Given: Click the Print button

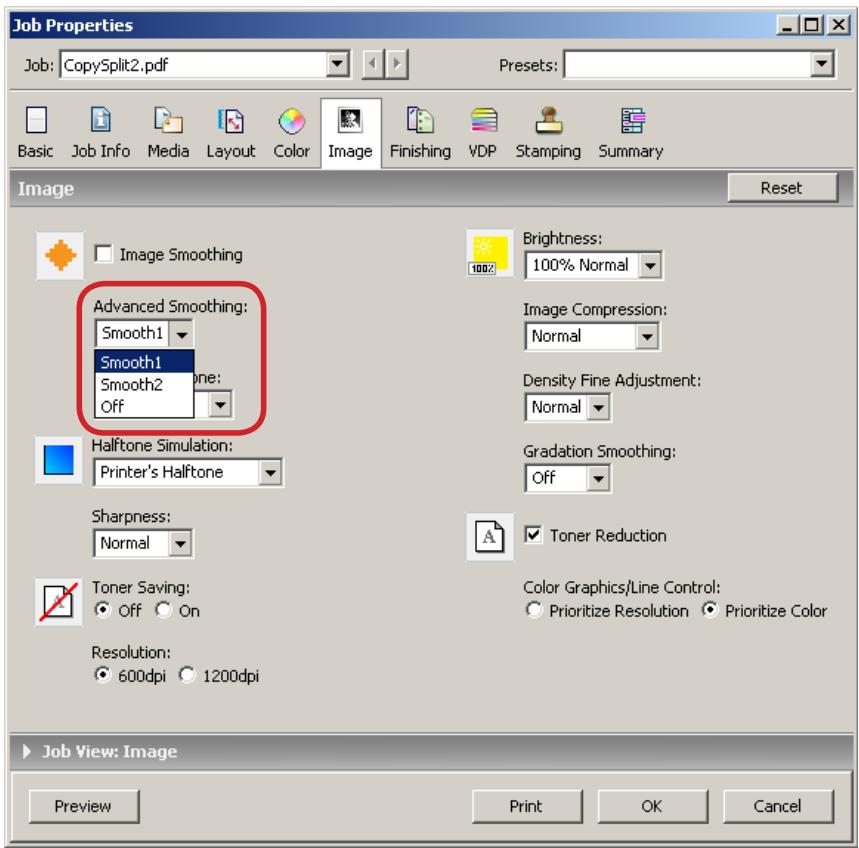Looking at the screenshot, I should 527,806.
